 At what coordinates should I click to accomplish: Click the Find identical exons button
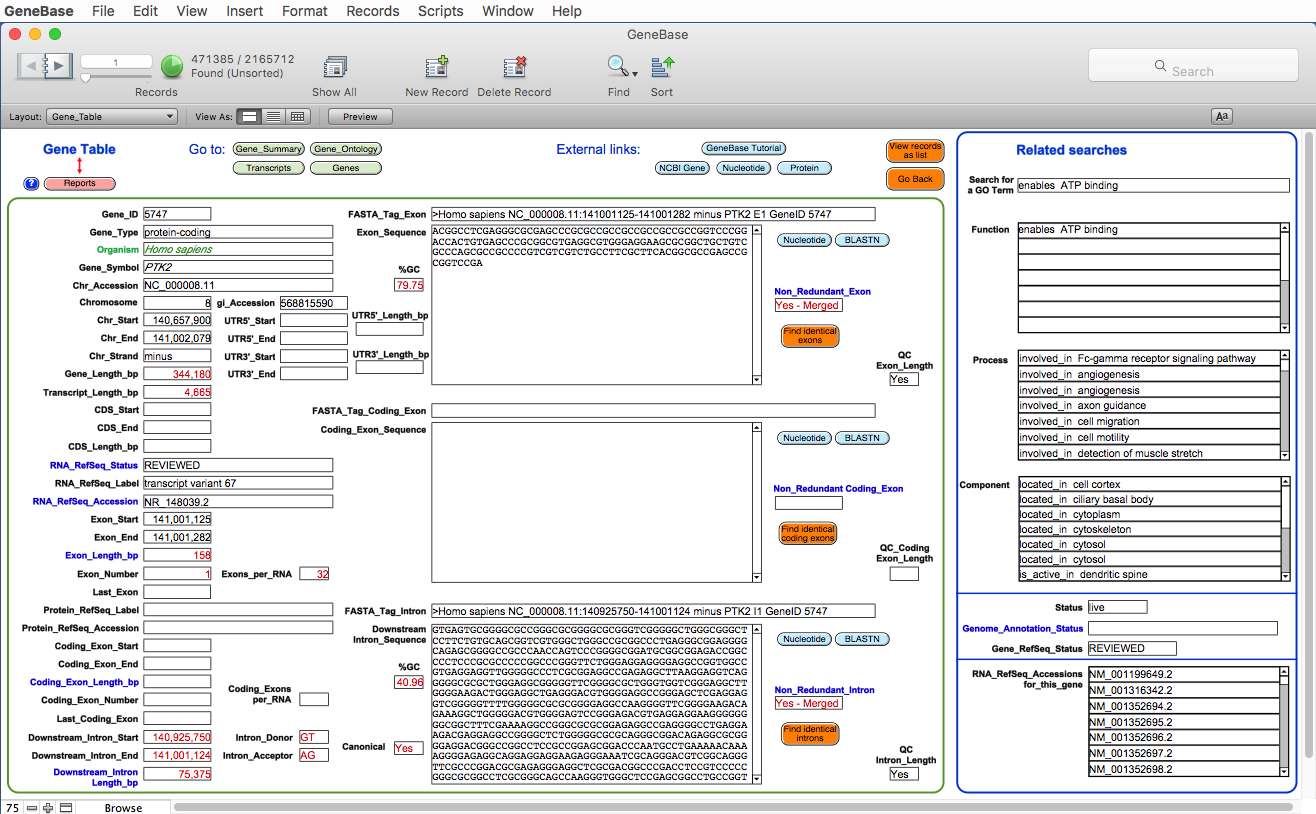click(810, 336)
